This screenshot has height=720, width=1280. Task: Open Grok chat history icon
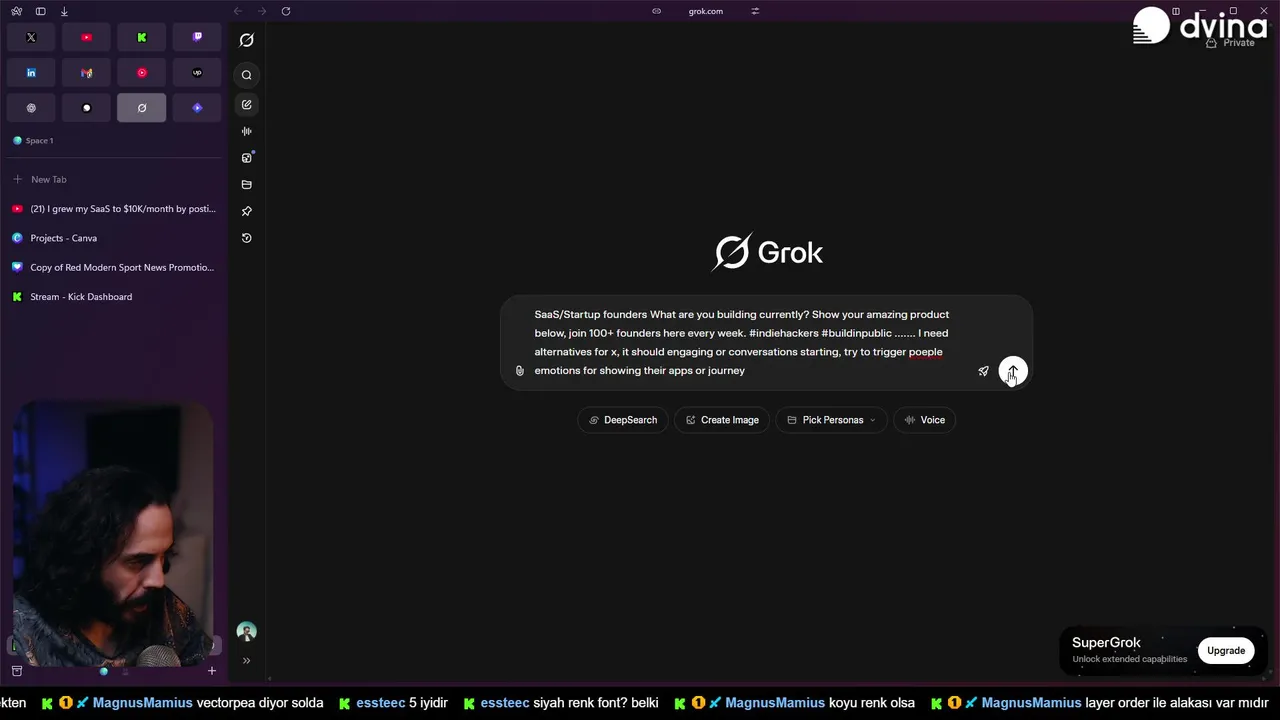247,238
